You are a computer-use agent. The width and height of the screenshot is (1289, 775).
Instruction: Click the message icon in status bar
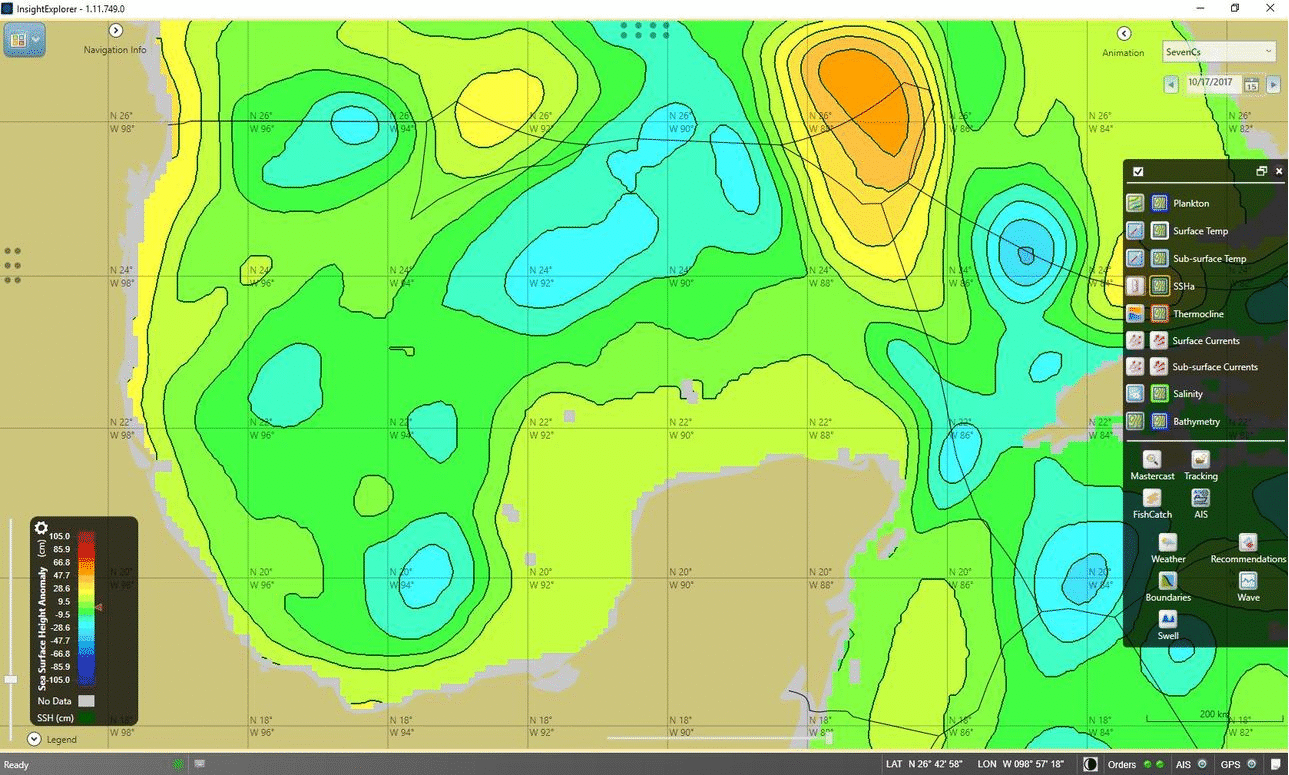point(200,764)
